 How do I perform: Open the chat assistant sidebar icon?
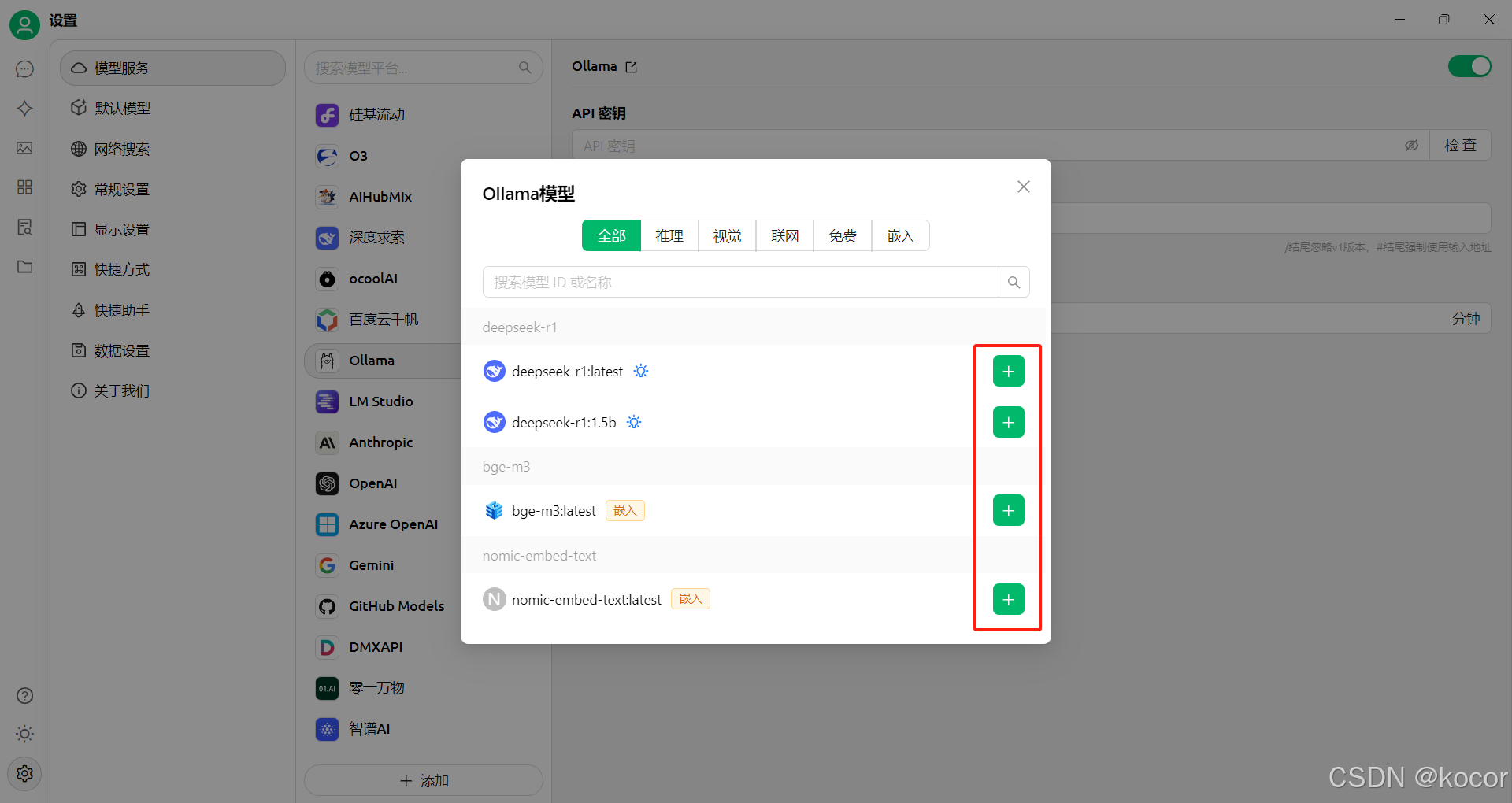tap(24, 69)
